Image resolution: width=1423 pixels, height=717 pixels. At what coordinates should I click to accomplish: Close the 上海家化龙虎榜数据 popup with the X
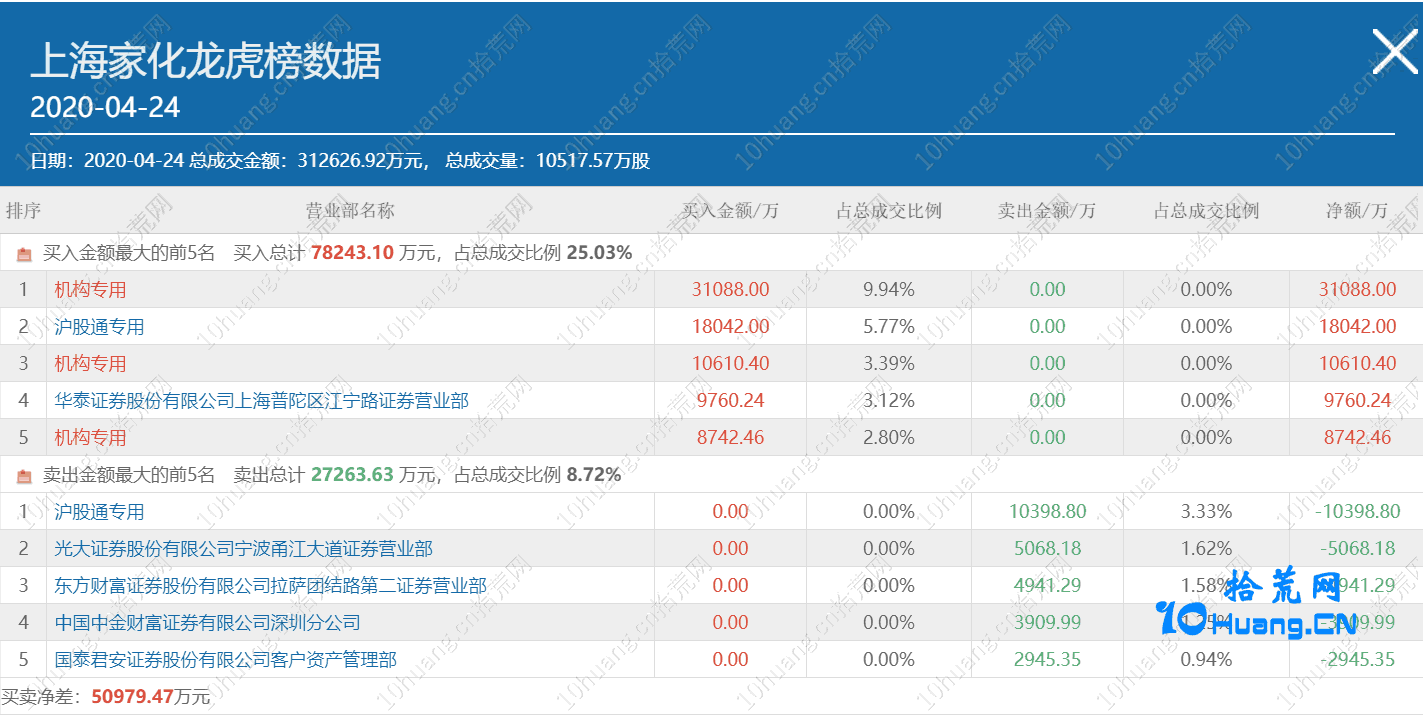[x=1394, y=51]
